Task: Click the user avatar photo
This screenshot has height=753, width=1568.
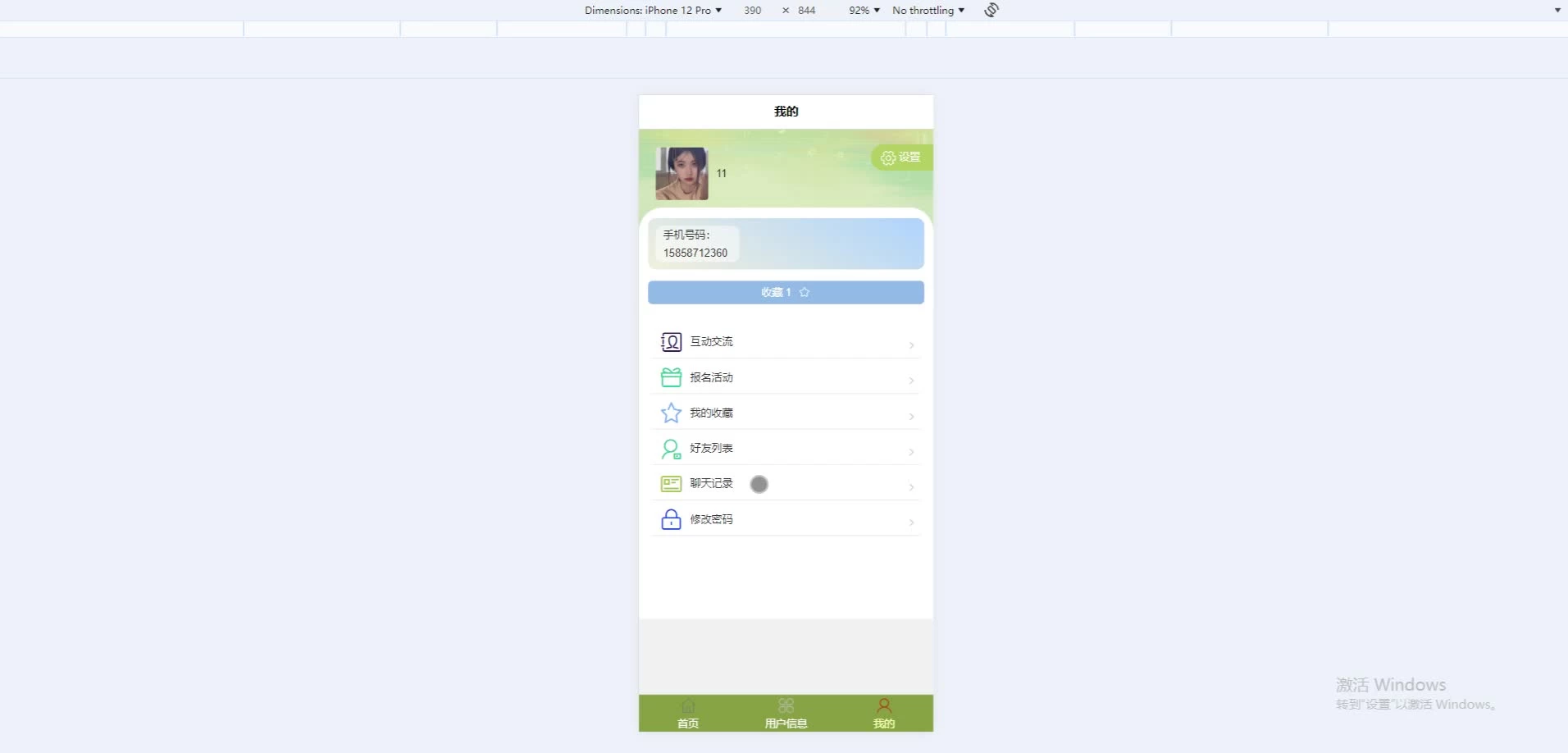Action: click(681, 174)
